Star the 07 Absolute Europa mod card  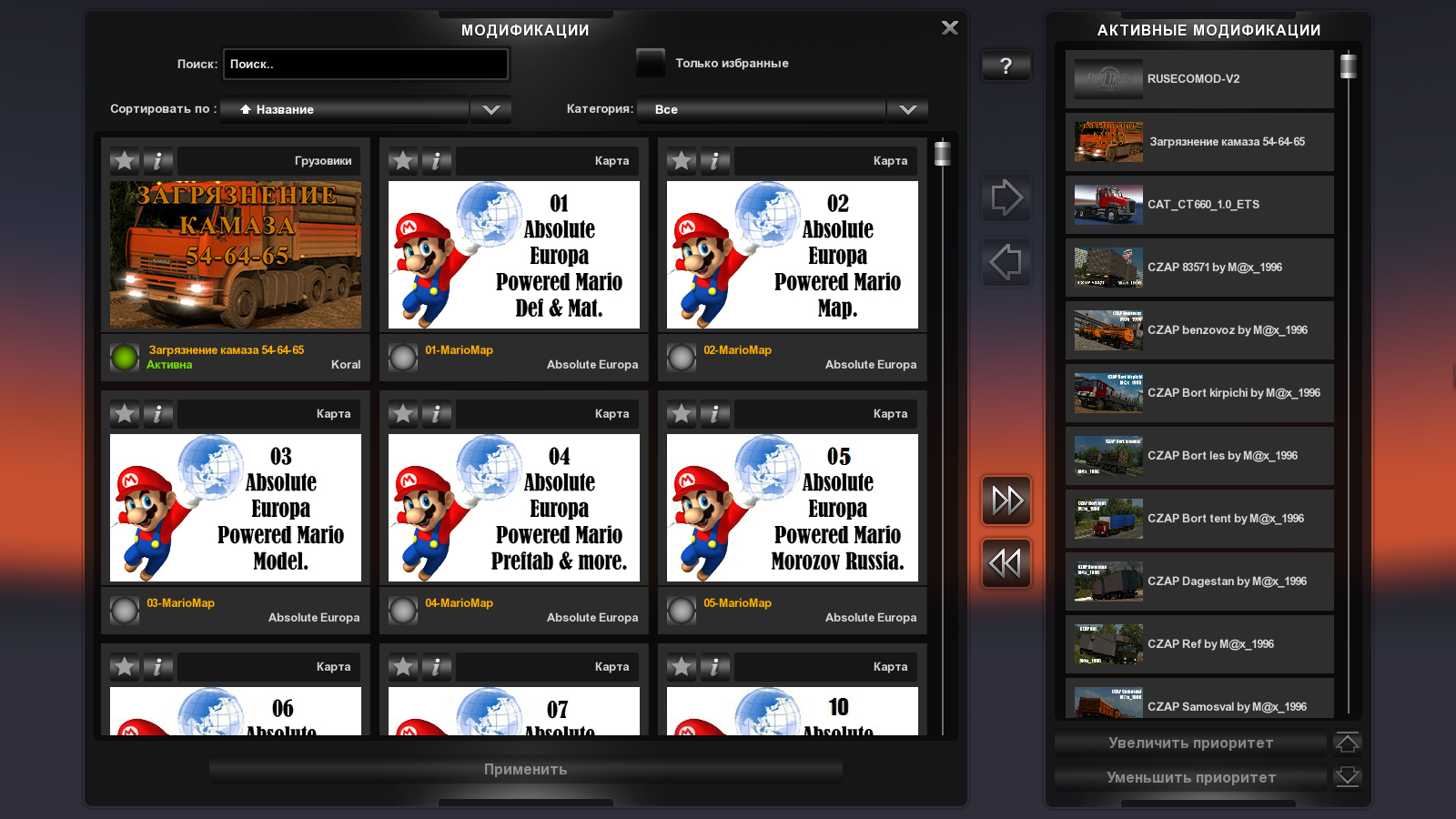click(x=403, y=667)
